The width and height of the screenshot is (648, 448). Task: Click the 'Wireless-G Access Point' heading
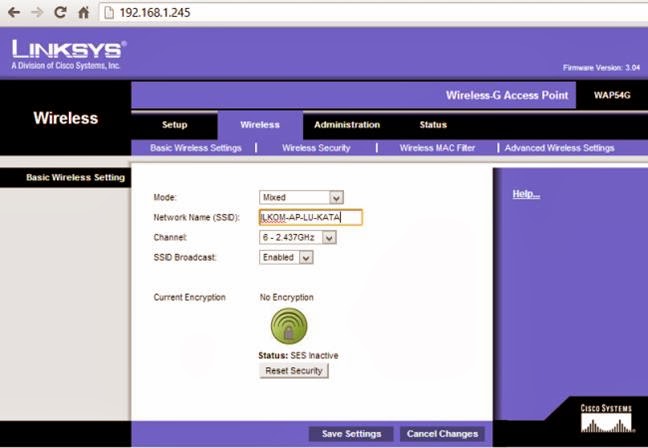(x=507, y=95)
